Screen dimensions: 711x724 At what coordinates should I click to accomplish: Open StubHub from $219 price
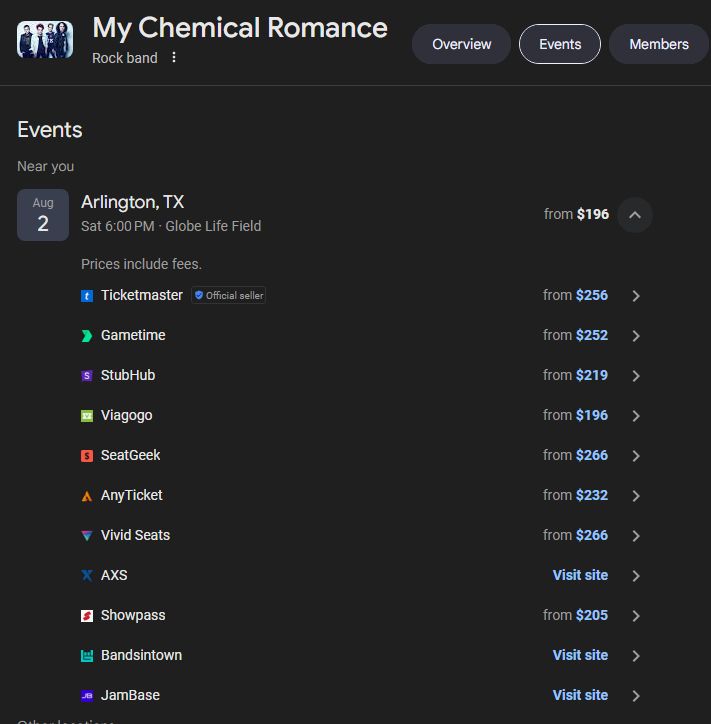pyautogui.click(x=575, y=375)
